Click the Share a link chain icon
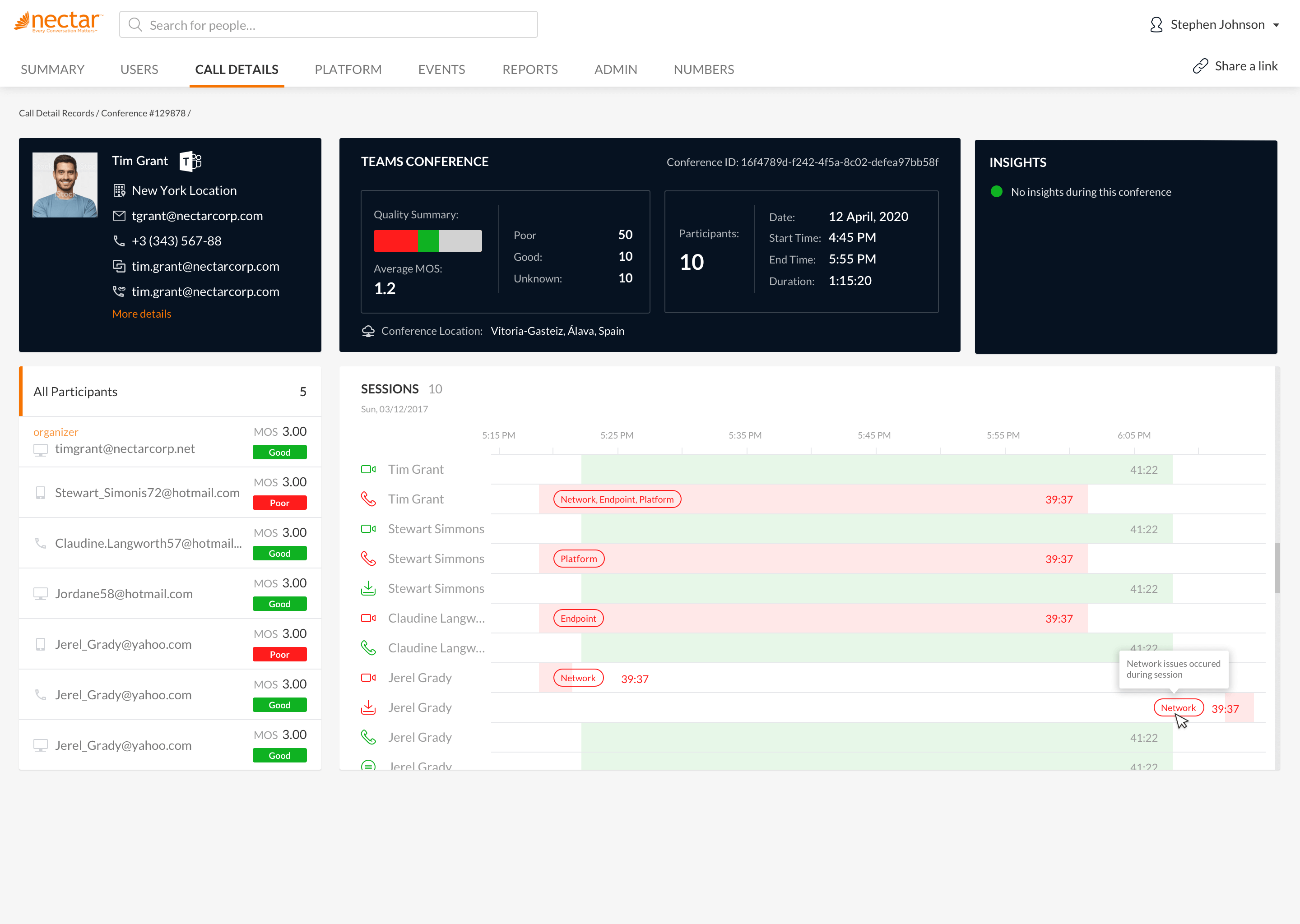The height and width of the screenshot is (924, 1300). tap(1200, 66)
